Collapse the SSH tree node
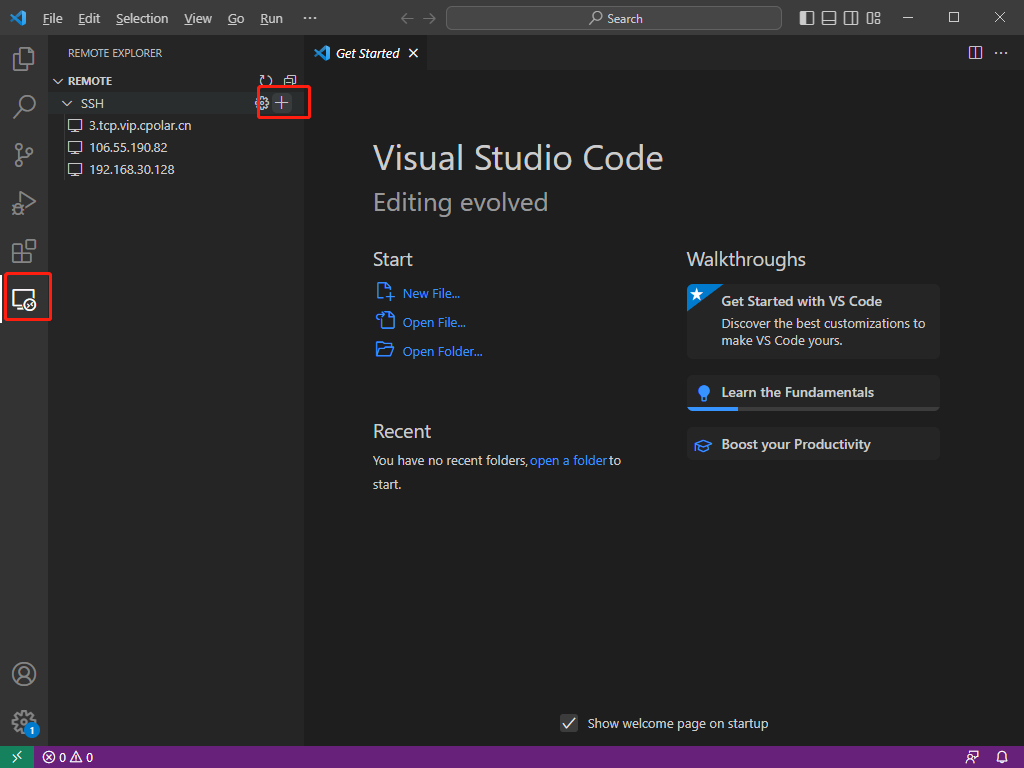This screenshot has width=1024, height=768. (67, 103)
